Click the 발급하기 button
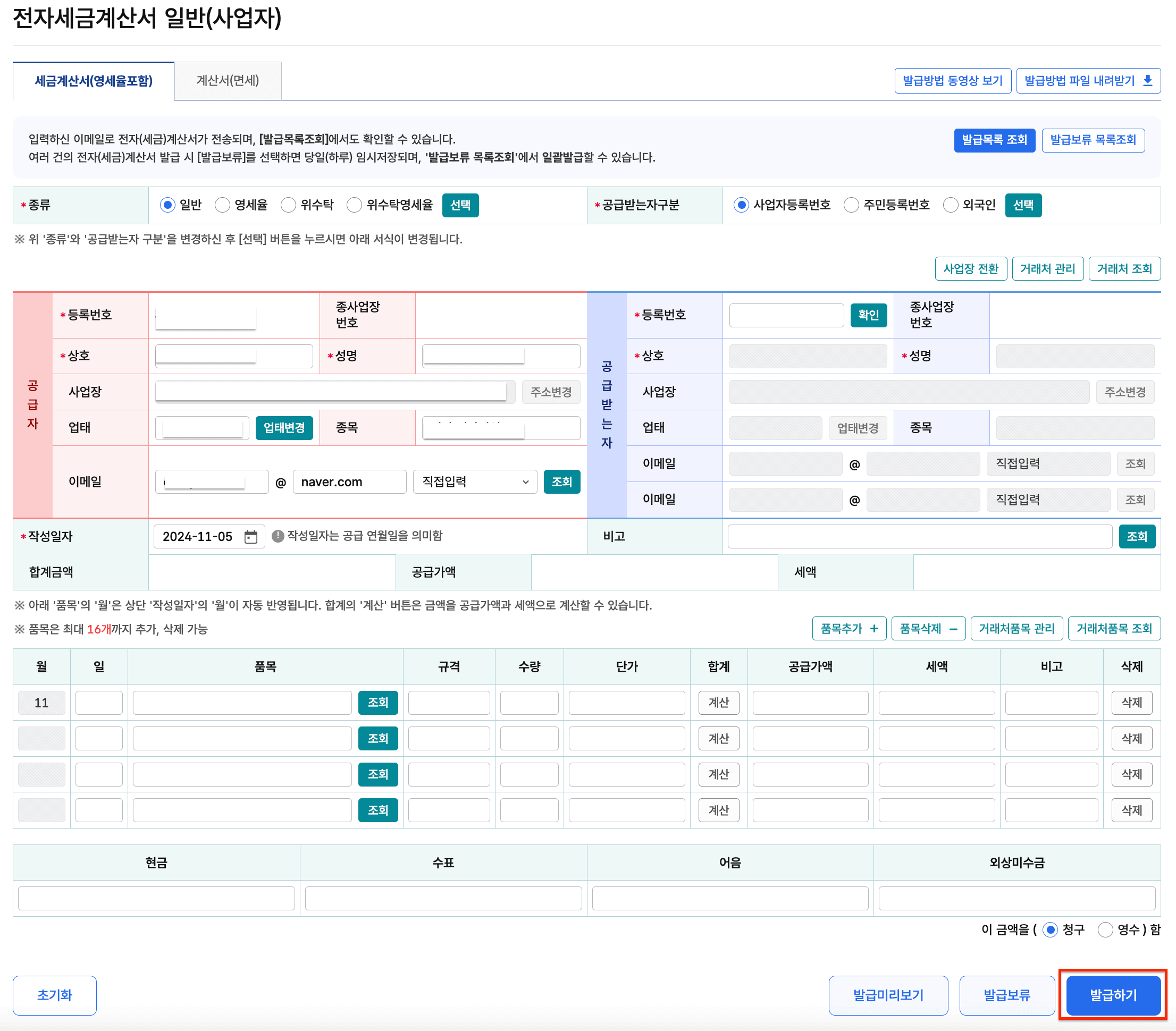1176x1031 pixels. (1113, 995)
